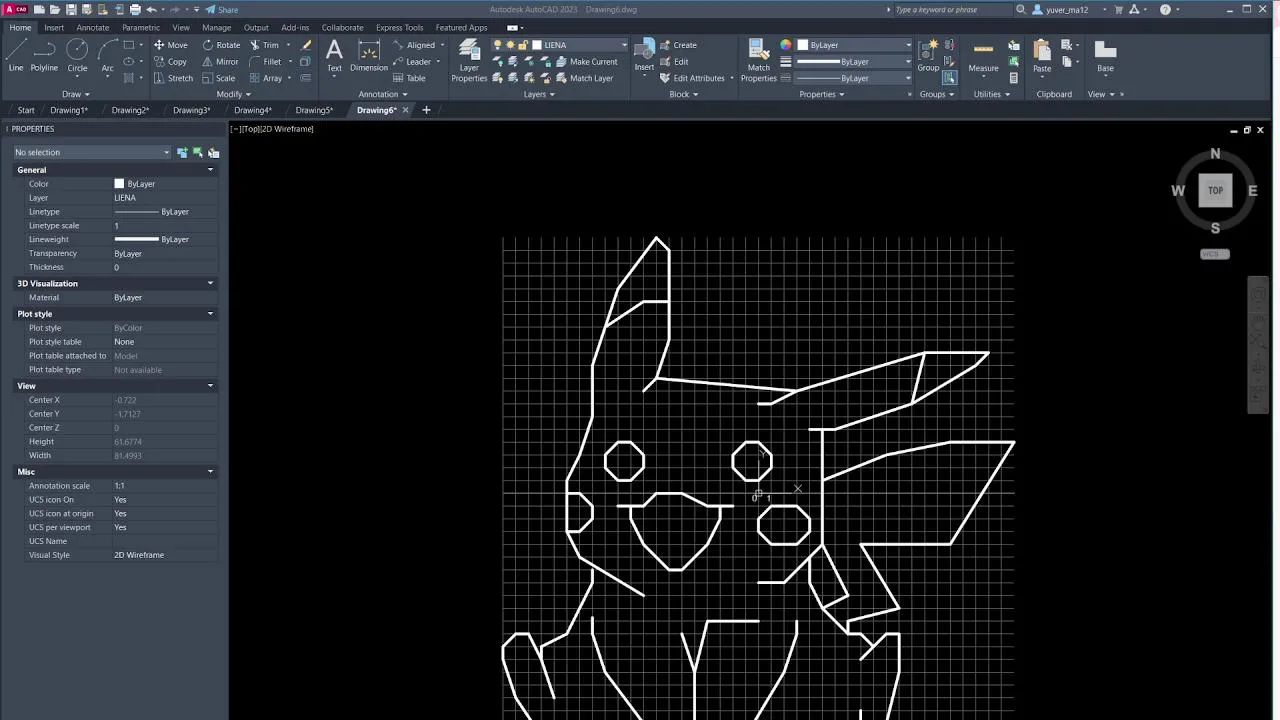Activate the Fillet command
Image resolution: width=1280 pixels, height=720 pixels.
click(265, 61)
